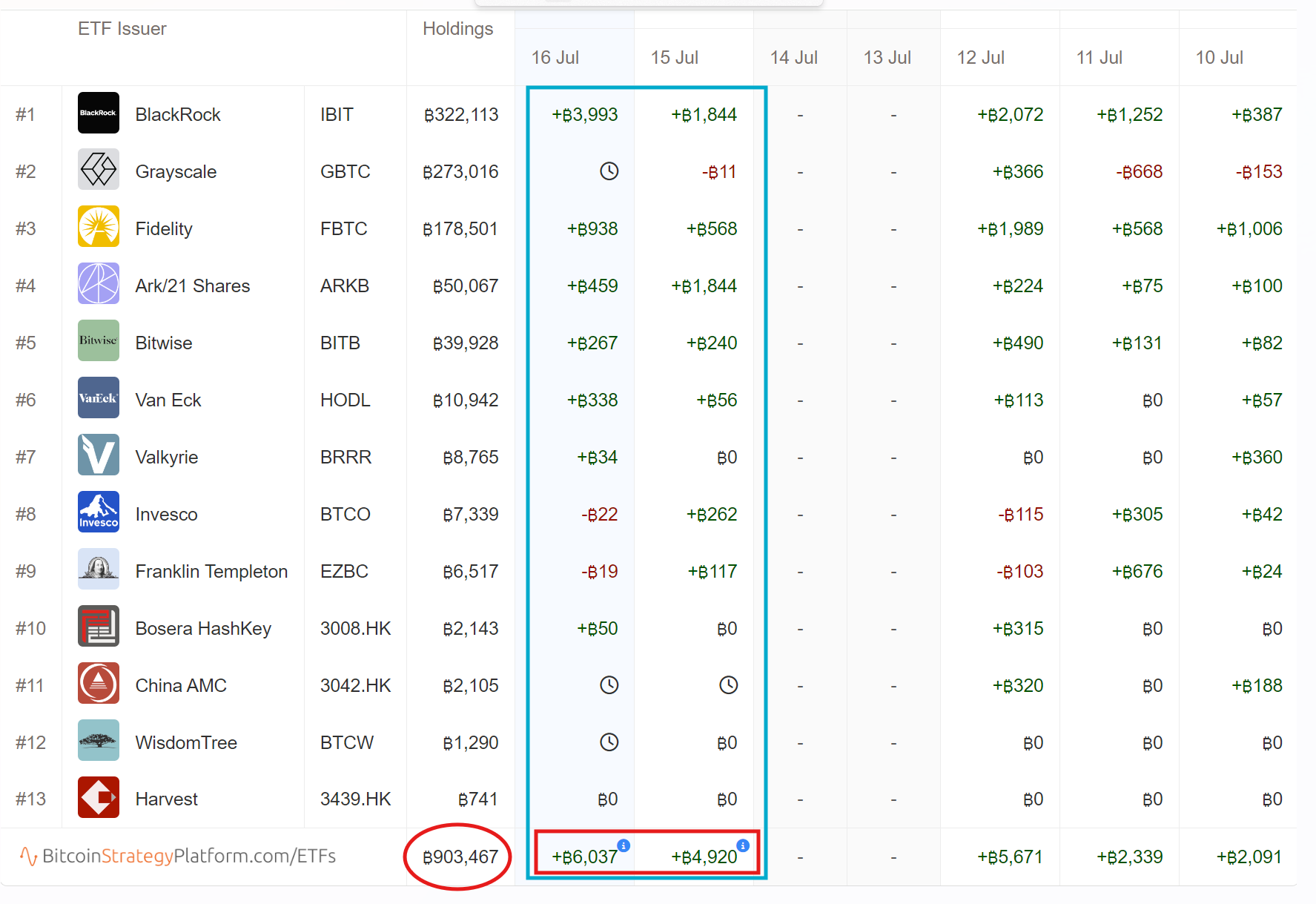Click the #13 rank number
The height and width of the screenshot is (904, 1316).
click(30, 799)
